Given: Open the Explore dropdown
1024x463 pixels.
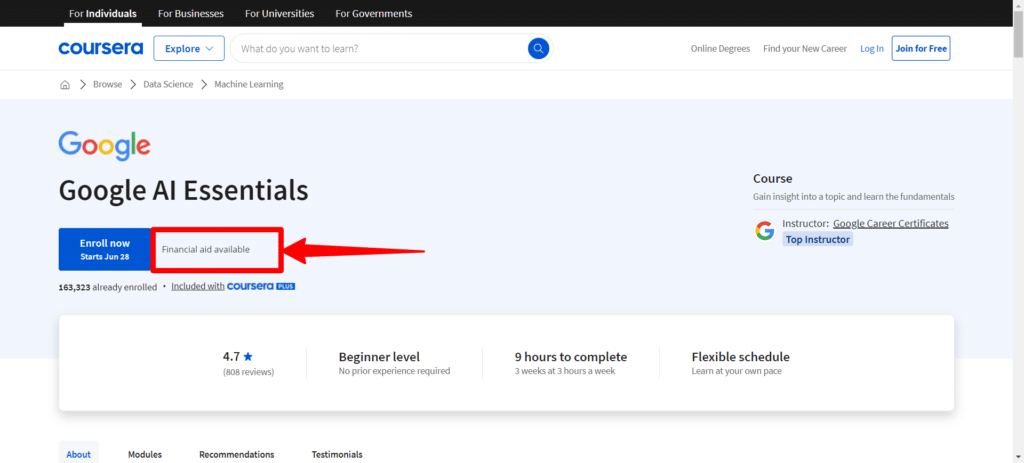Looking at the screenshot, I should tap(189, 48).
